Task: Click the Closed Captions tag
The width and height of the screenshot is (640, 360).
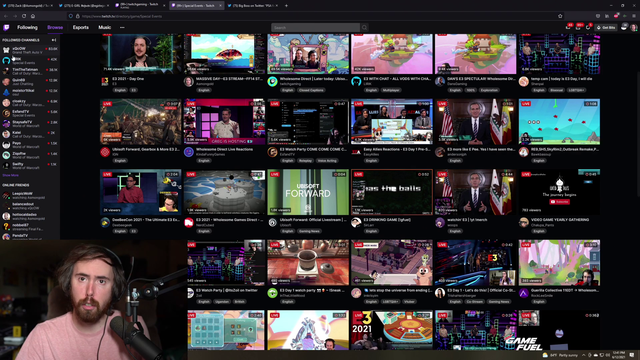Action: (x=311, y=90)
